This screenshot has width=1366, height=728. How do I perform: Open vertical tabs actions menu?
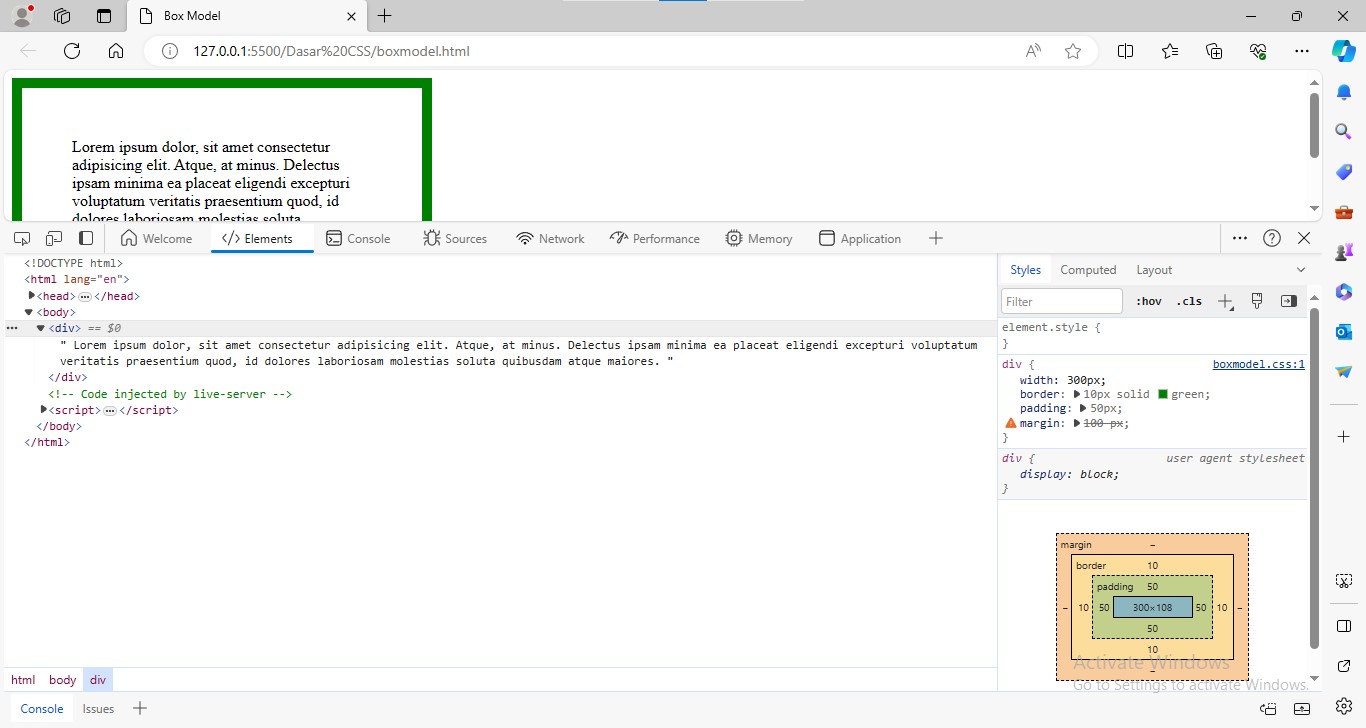coord(104,16)
